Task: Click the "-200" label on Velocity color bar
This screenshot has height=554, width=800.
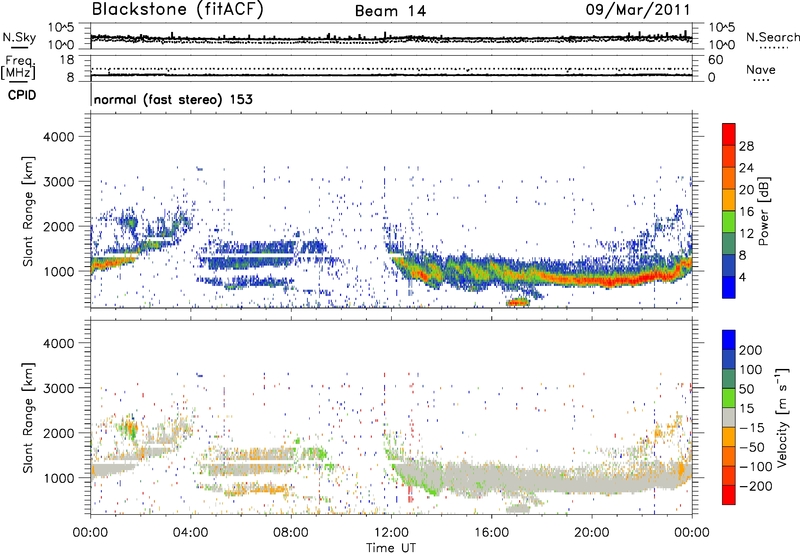Action: pos(754,486)
